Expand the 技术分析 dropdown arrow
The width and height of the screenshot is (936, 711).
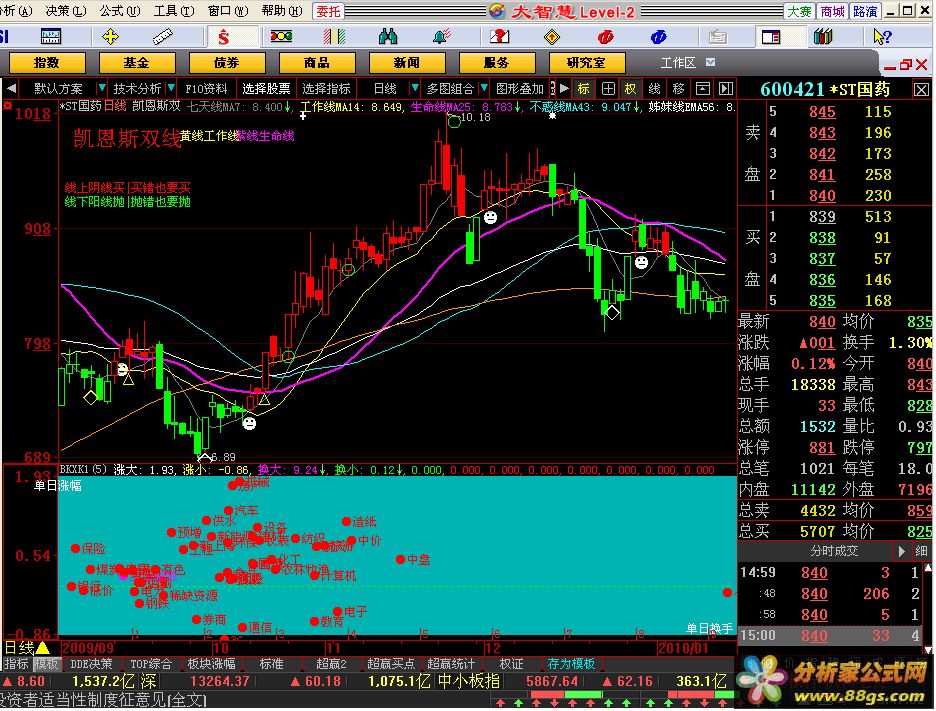tap(171, 88)
